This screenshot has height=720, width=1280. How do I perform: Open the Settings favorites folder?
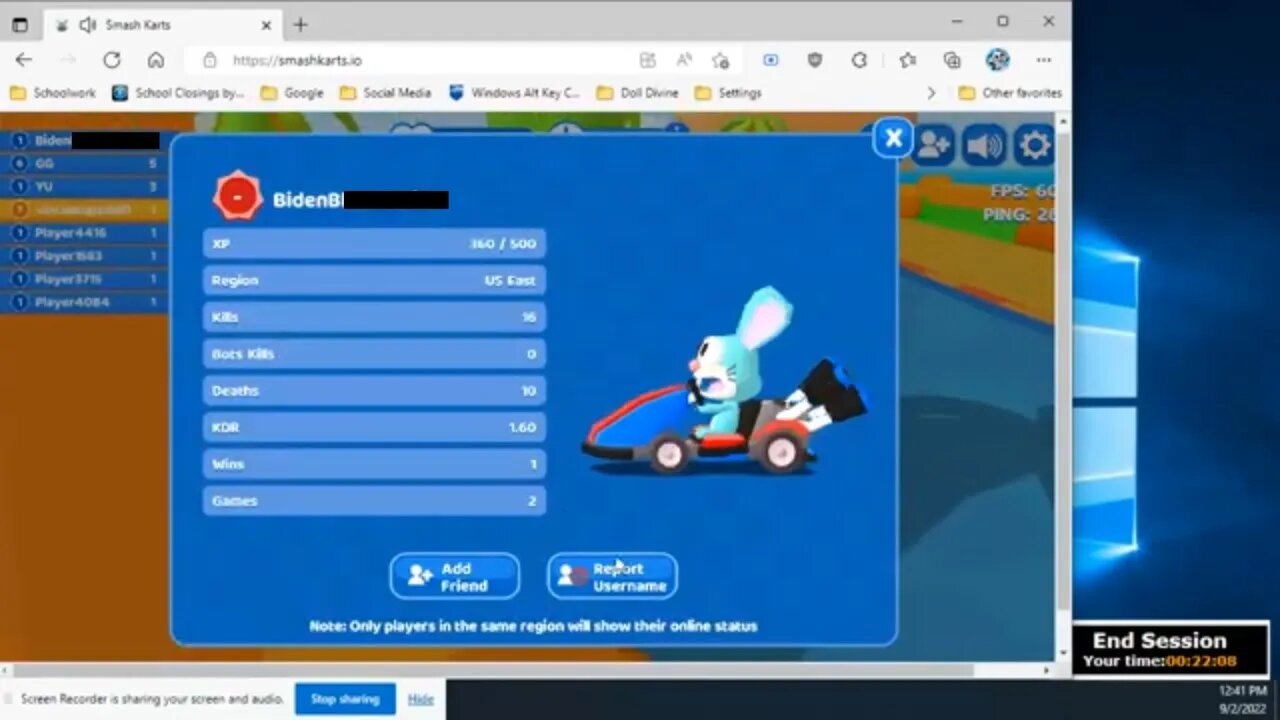[x=728, y=93]
